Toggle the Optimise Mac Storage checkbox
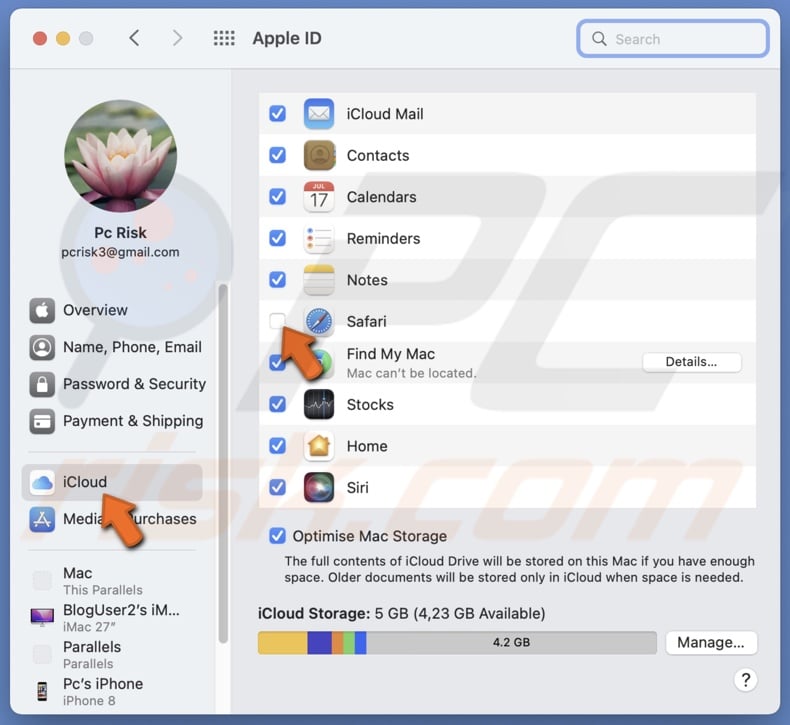 coord(277,536)
